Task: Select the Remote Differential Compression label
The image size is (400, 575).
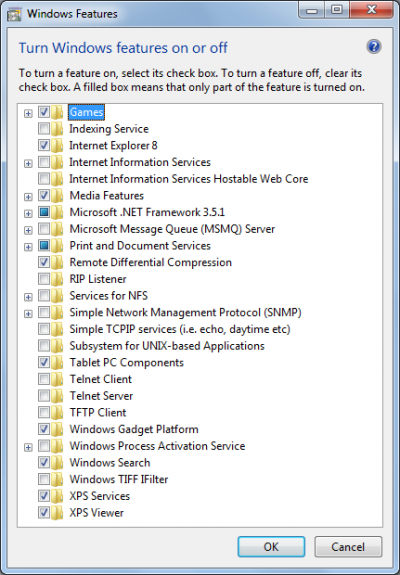Action: (151, 262)
